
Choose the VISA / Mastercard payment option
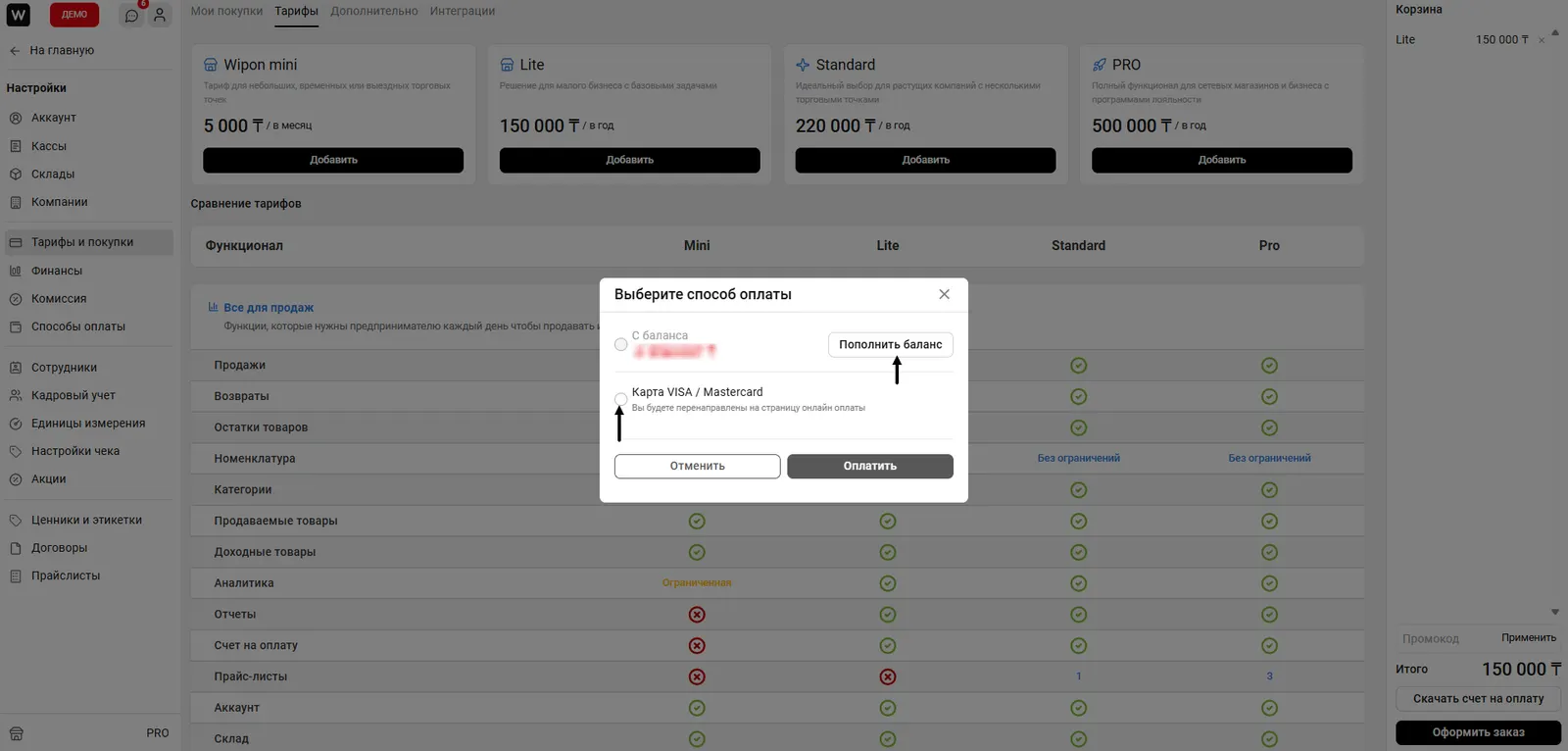pos(621,398)
